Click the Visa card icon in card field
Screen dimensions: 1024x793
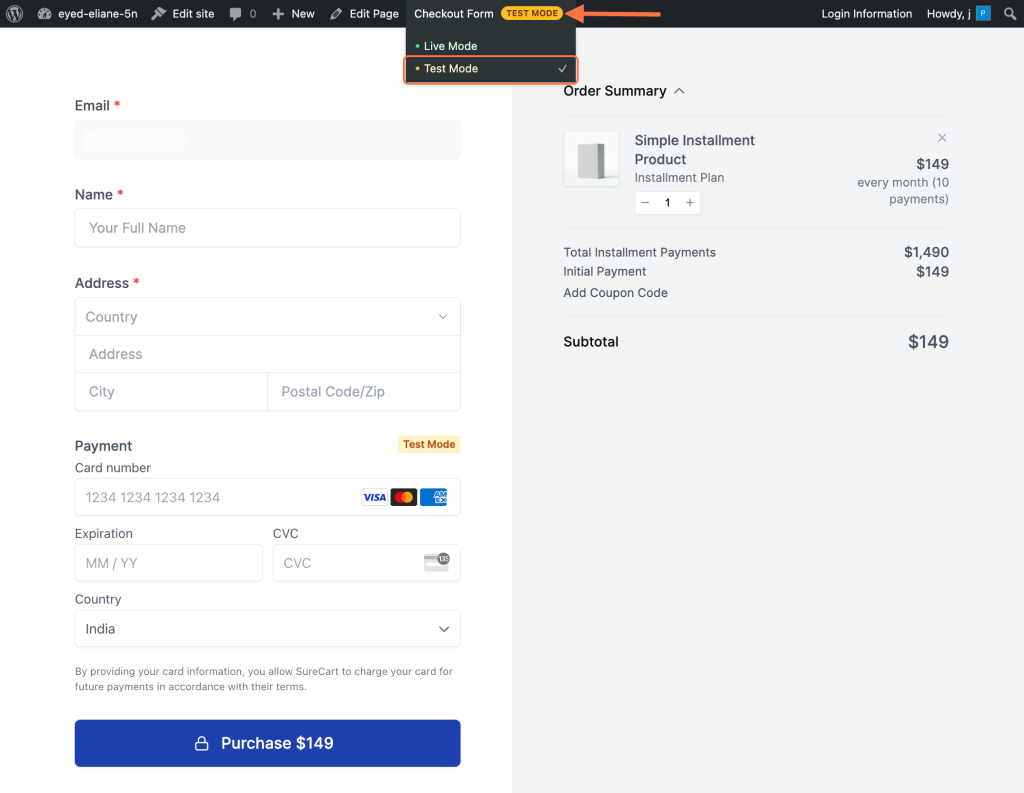pyautogui.click(x=374, y=497)
